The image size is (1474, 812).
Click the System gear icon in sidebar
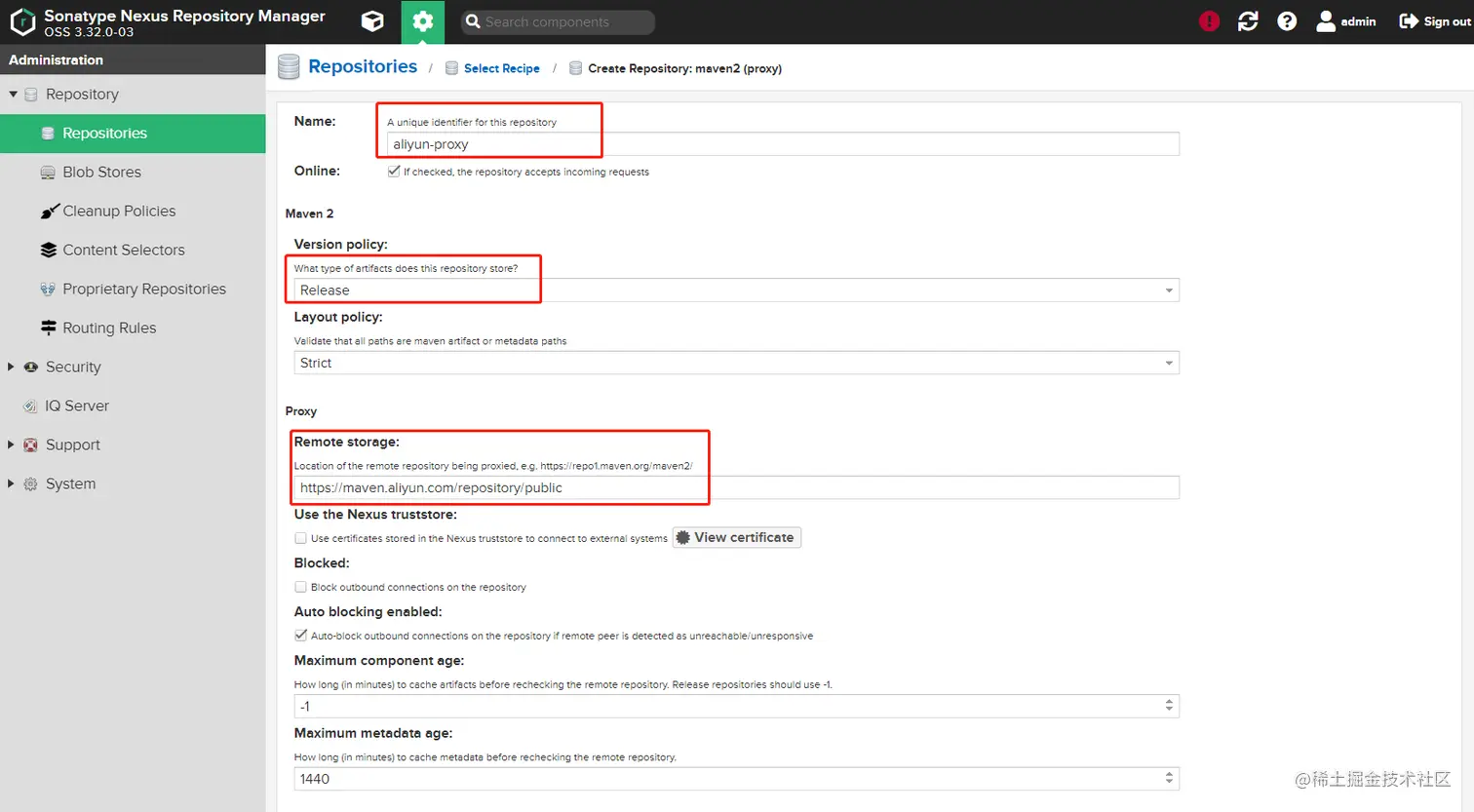(30, 483)
